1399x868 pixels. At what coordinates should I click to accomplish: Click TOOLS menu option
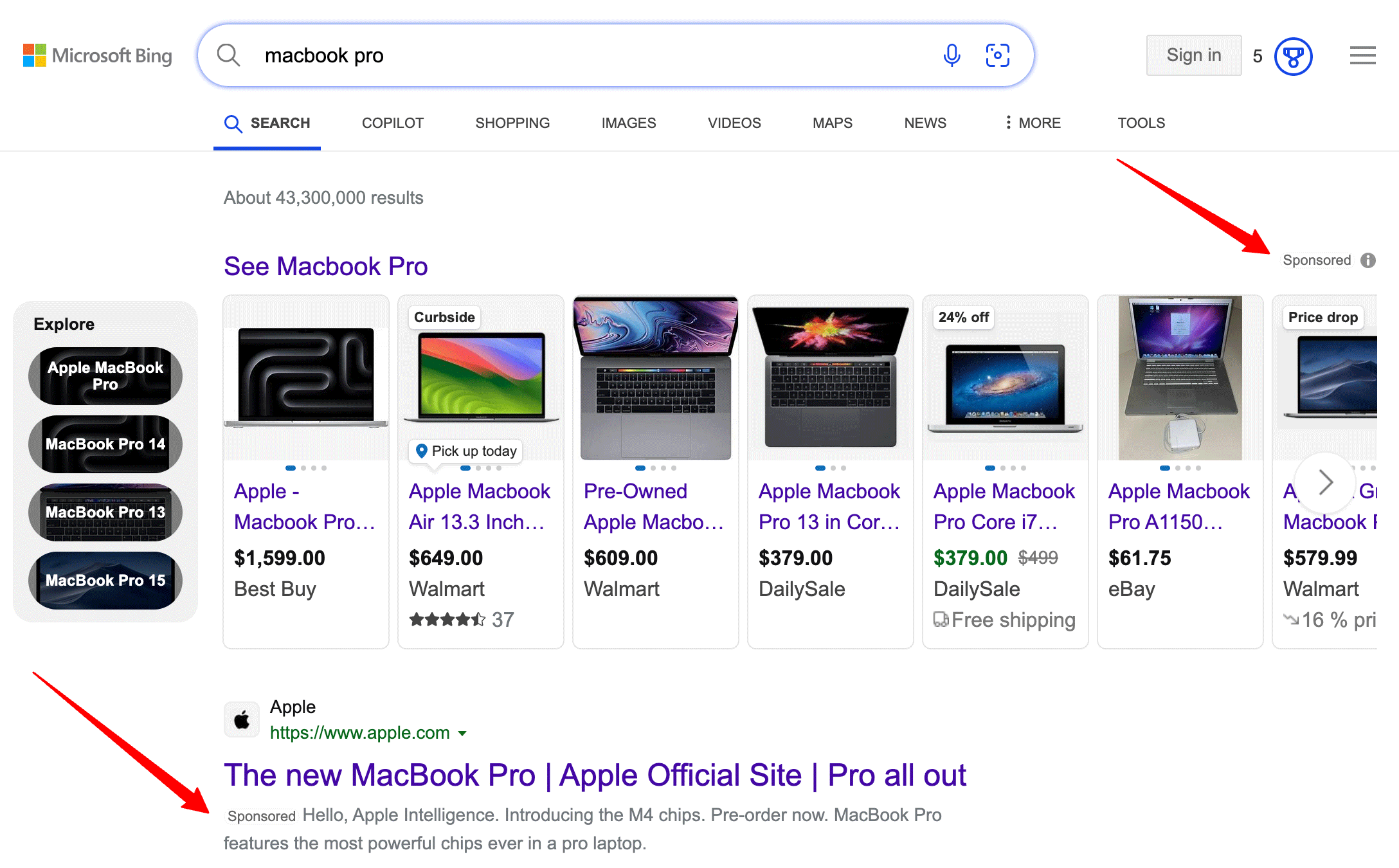[x=1141, y=122]
